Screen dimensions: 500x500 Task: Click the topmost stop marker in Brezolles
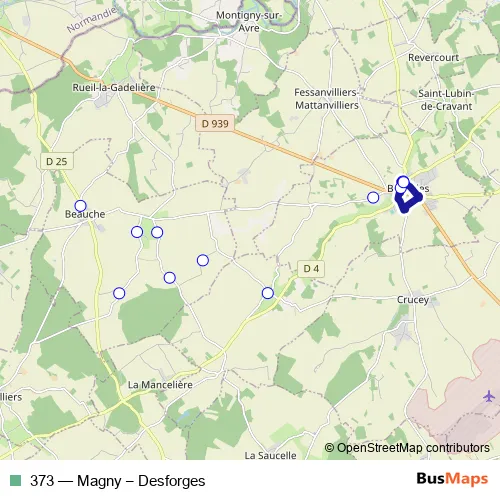pos(403,182)
